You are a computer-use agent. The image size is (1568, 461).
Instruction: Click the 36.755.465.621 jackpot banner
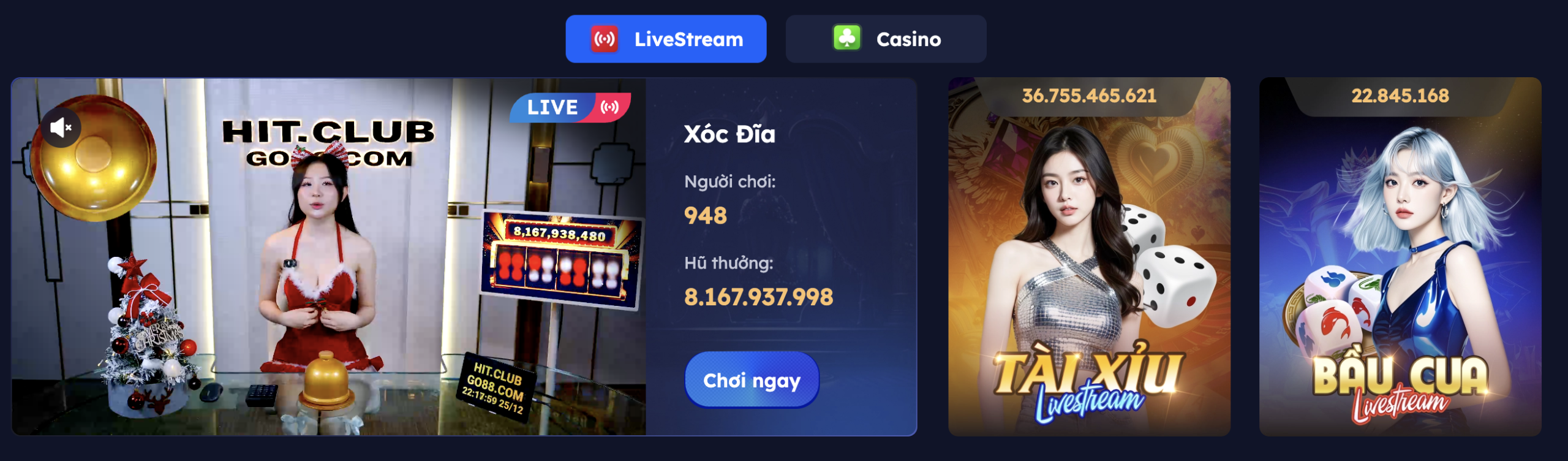click(x=1089, y=96)
